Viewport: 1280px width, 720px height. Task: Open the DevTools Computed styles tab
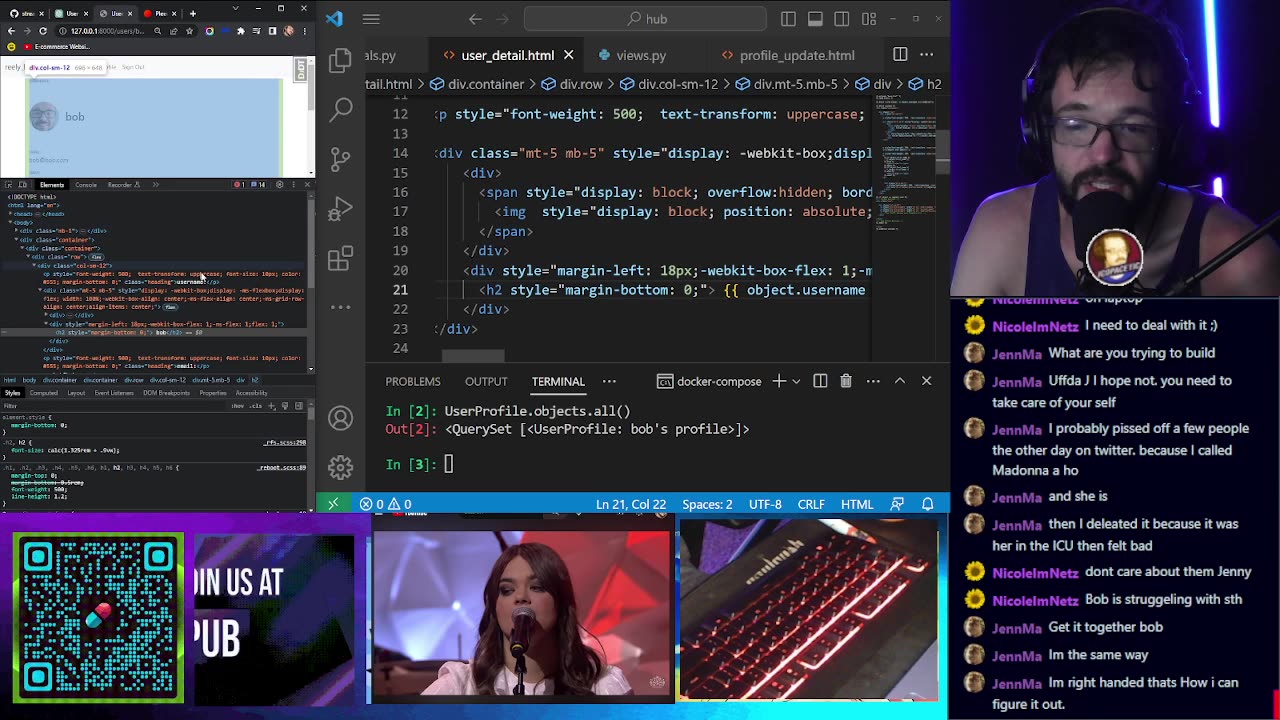tap(43, 393)
